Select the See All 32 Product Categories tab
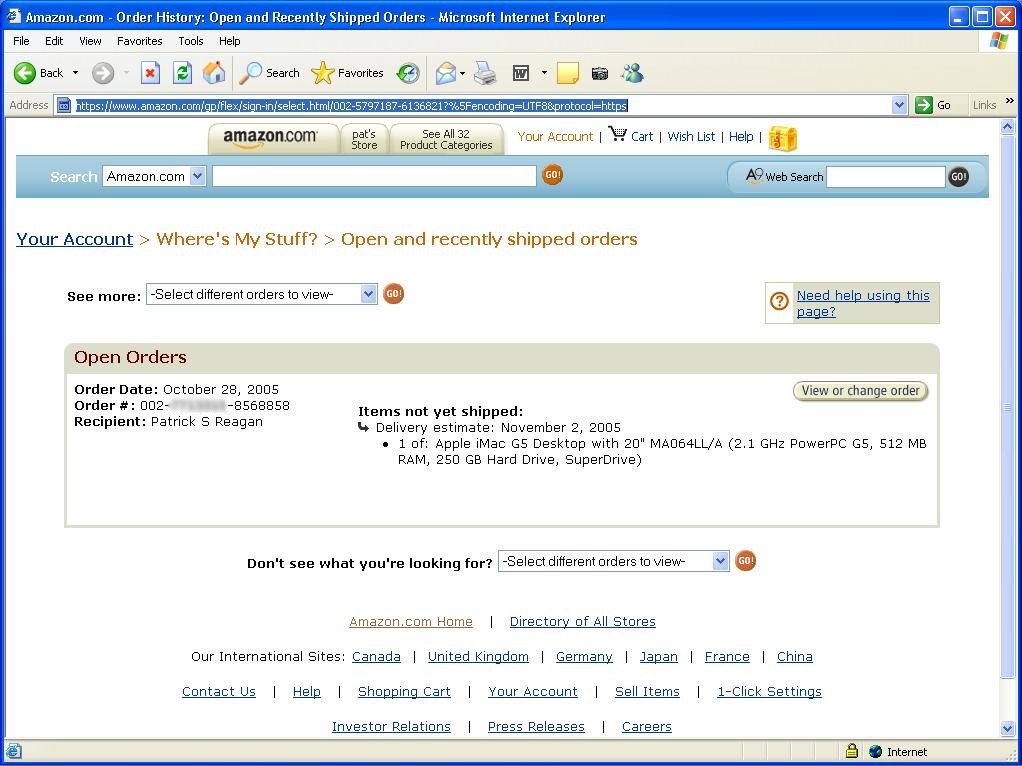This screenshot has width=1022, height=766. click(446, 139)
